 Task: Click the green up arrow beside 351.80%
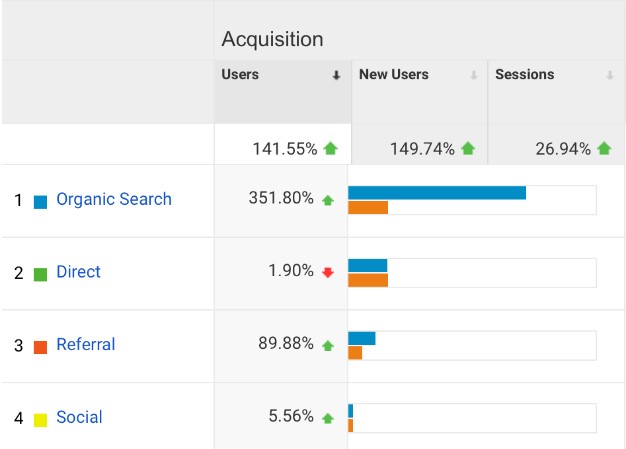coord(327,200)
